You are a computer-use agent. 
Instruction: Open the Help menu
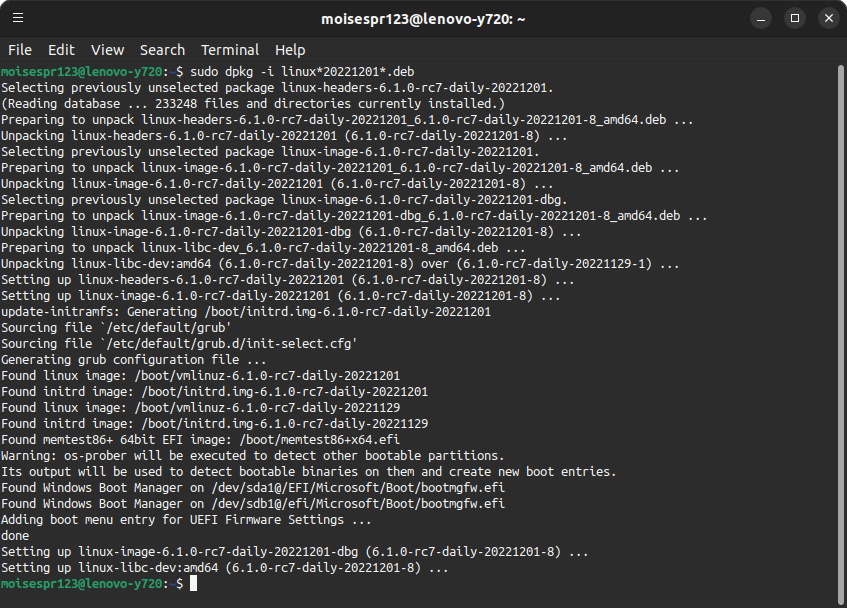(x=290, y=50)
